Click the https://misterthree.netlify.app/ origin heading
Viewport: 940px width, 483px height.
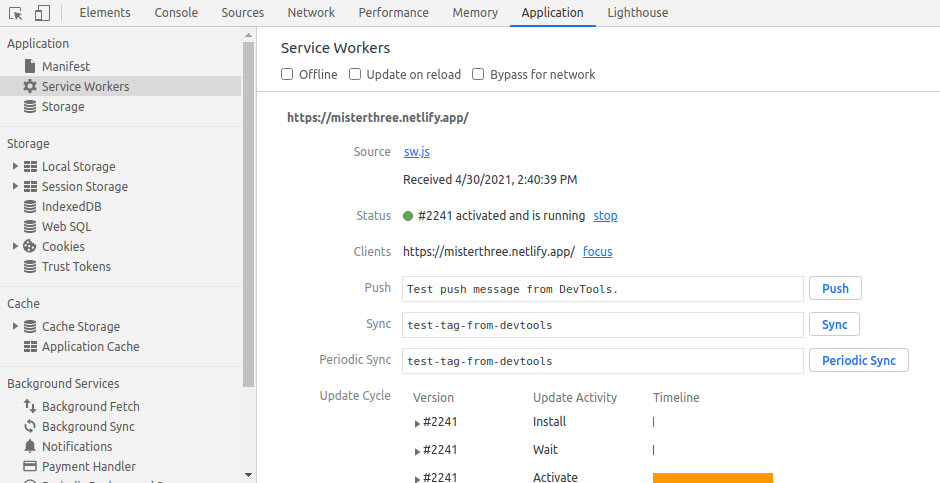pos(378,117)
